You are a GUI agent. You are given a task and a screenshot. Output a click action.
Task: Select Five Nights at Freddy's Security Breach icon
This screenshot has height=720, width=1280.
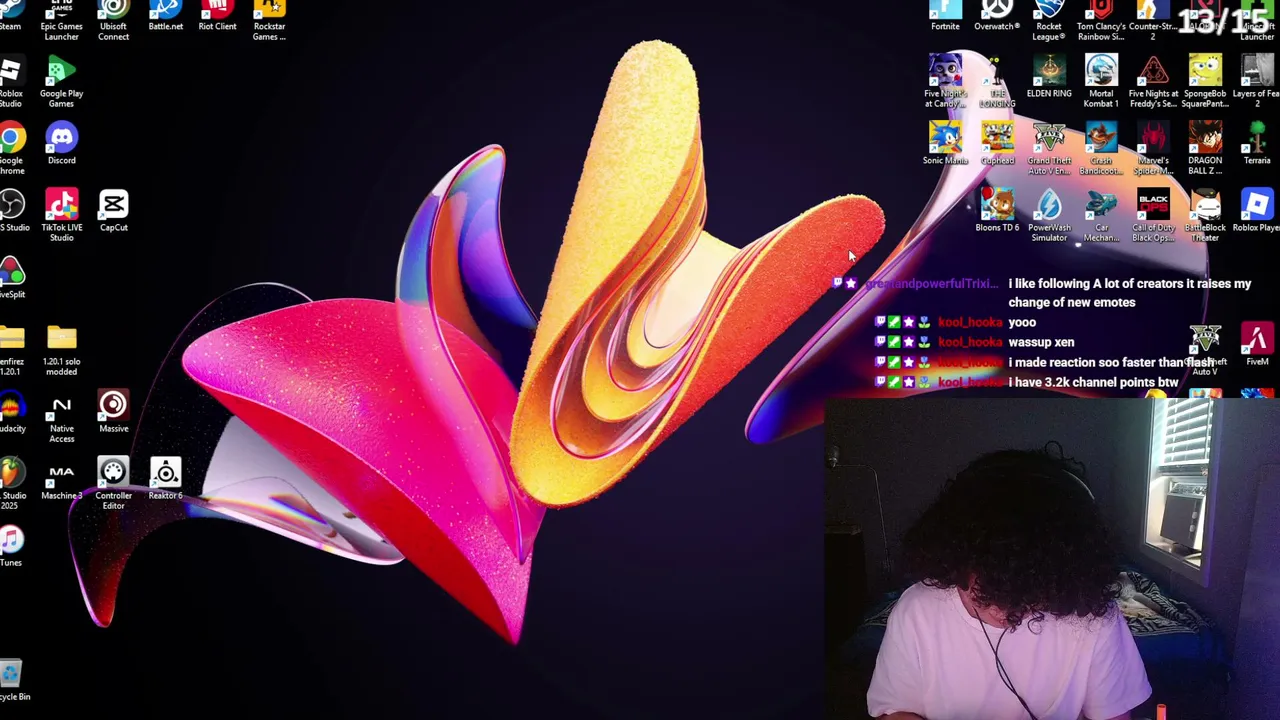click(x=1153, y=83)
